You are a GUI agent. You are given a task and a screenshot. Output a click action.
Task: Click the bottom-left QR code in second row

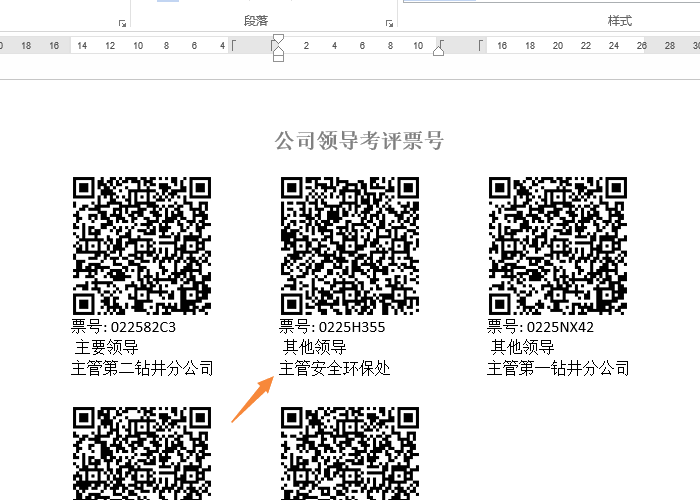coord(142,453)
